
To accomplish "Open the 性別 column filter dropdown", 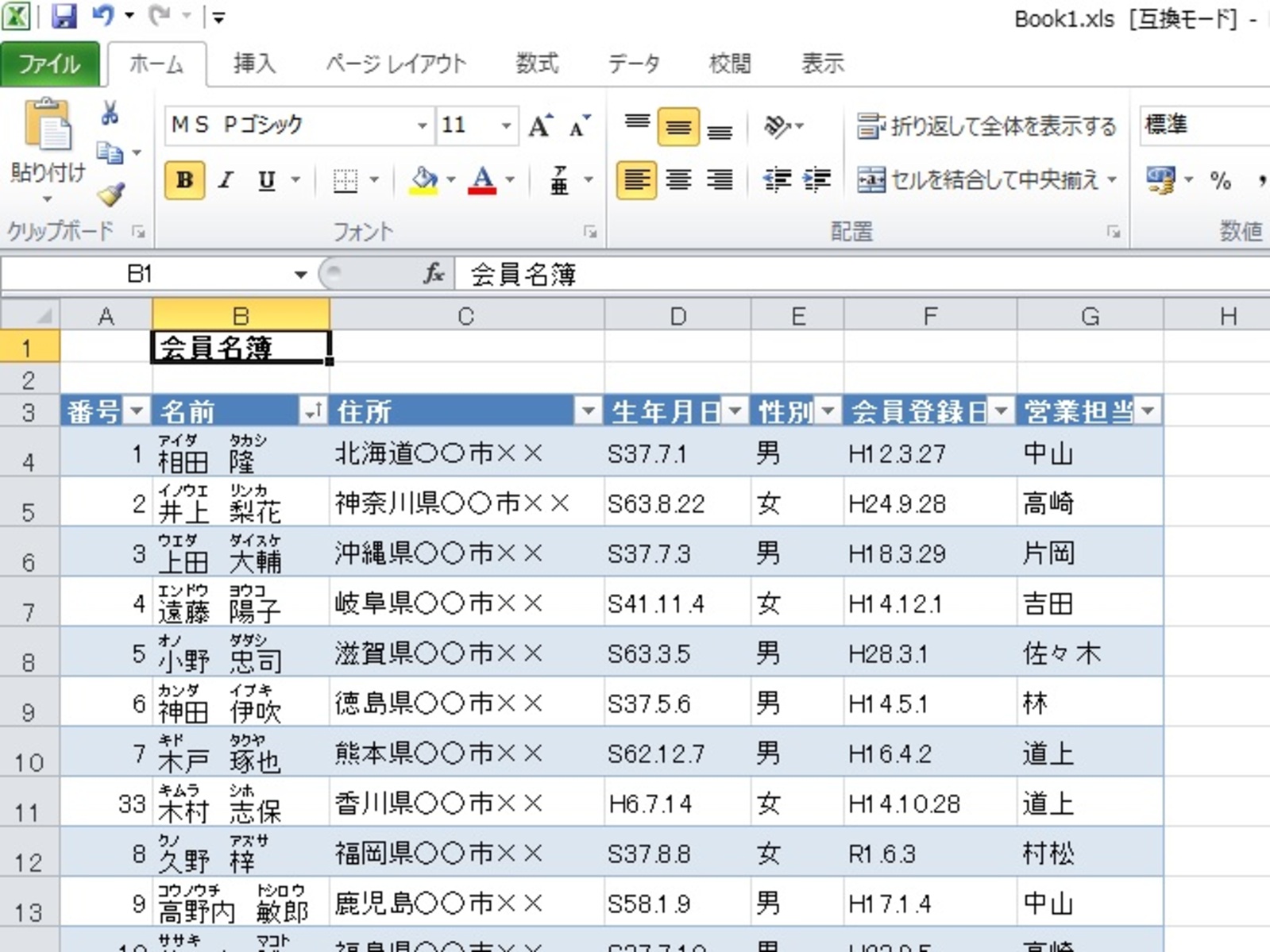I will pos(828,411).
